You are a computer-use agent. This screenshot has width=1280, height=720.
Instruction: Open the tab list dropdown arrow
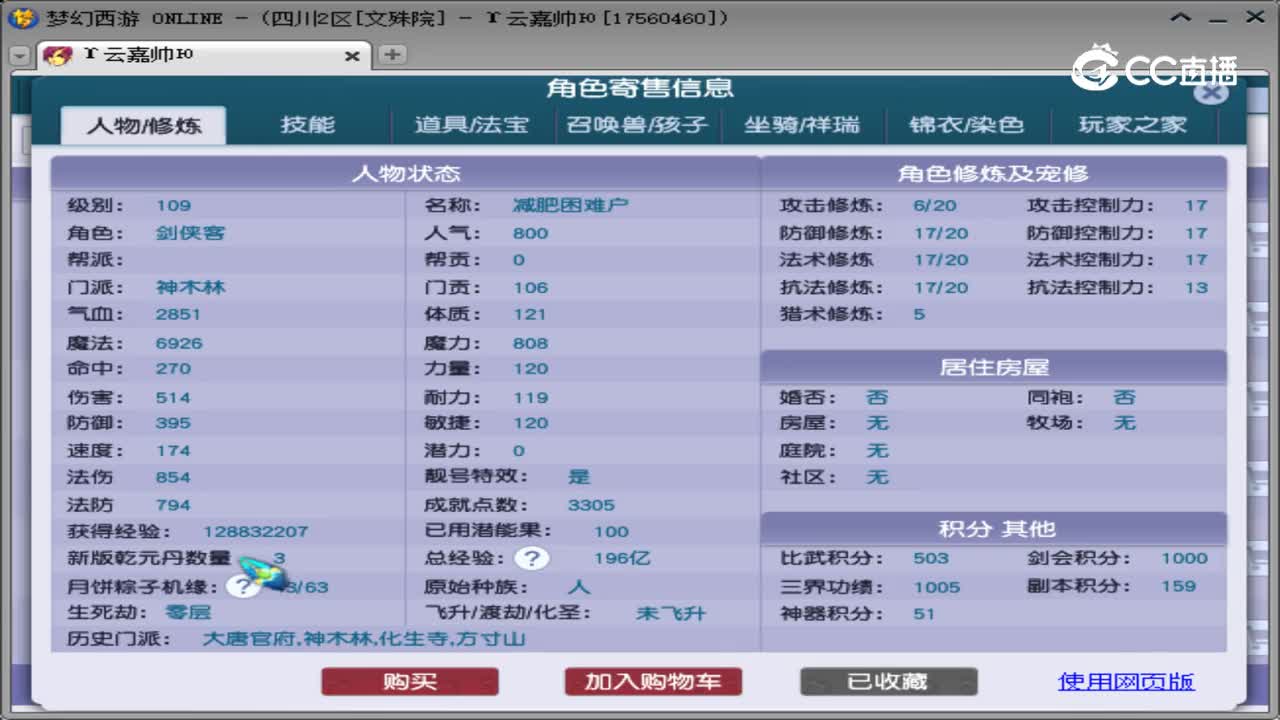(19, 56)
